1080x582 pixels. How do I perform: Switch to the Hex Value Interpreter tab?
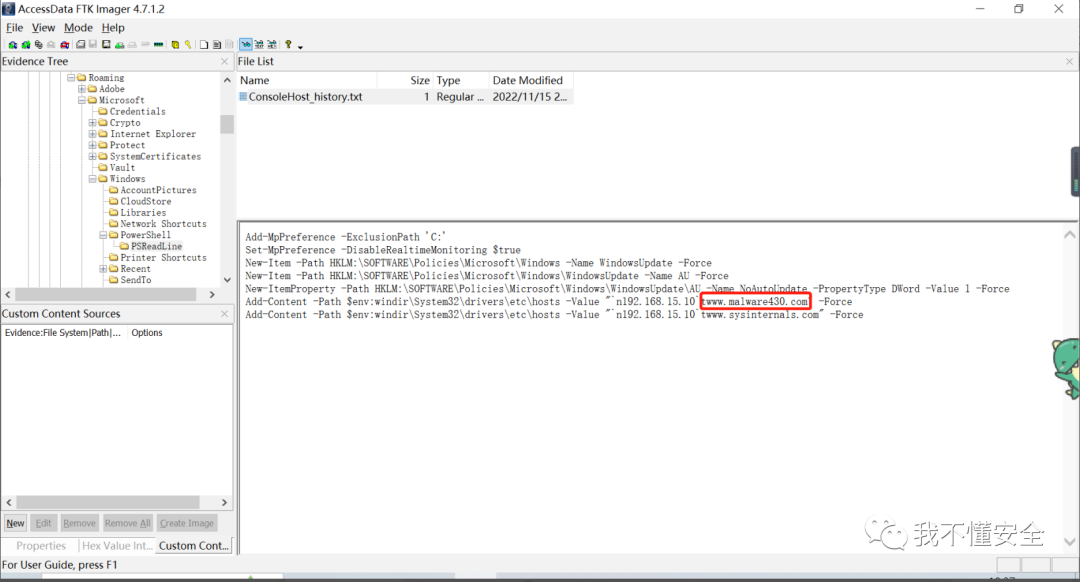tap(116, 545)
